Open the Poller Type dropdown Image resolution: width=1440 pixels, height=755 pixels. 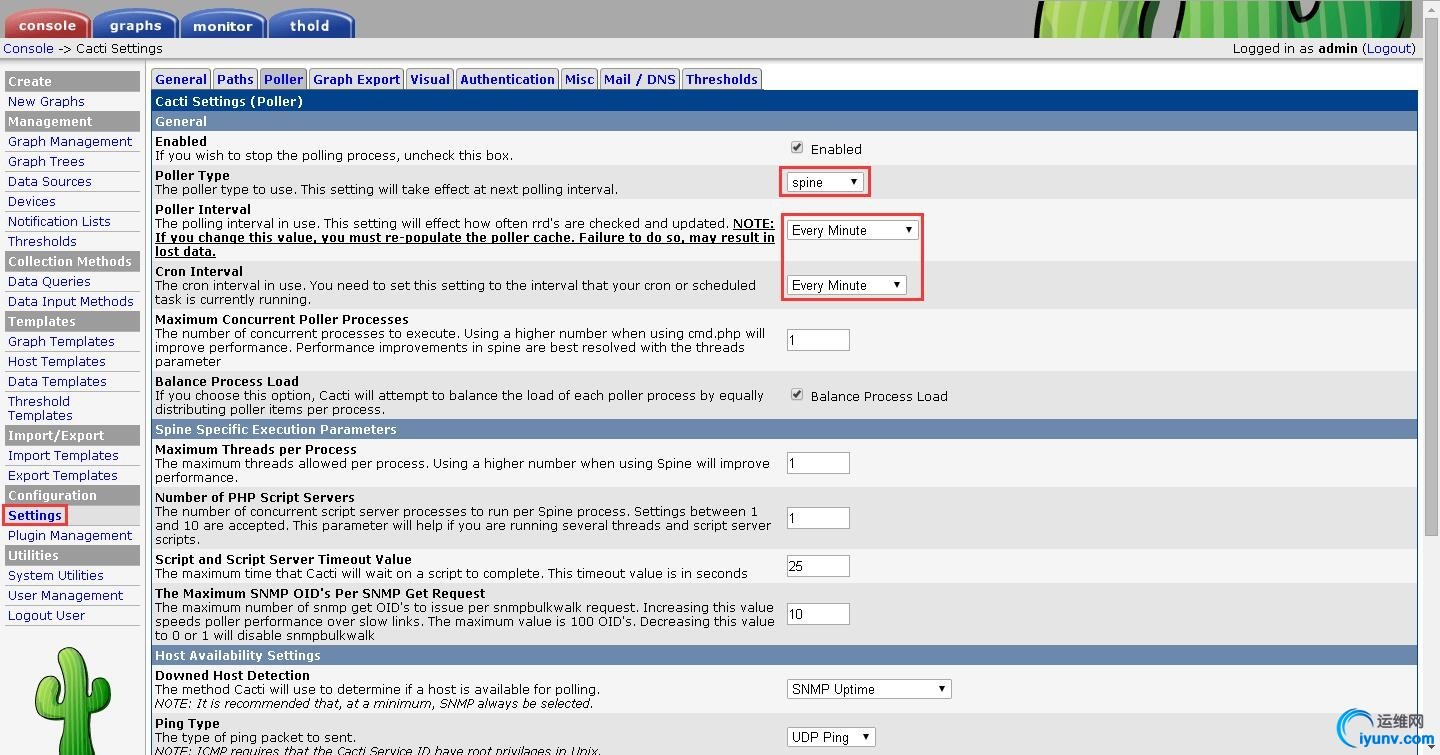825,182
